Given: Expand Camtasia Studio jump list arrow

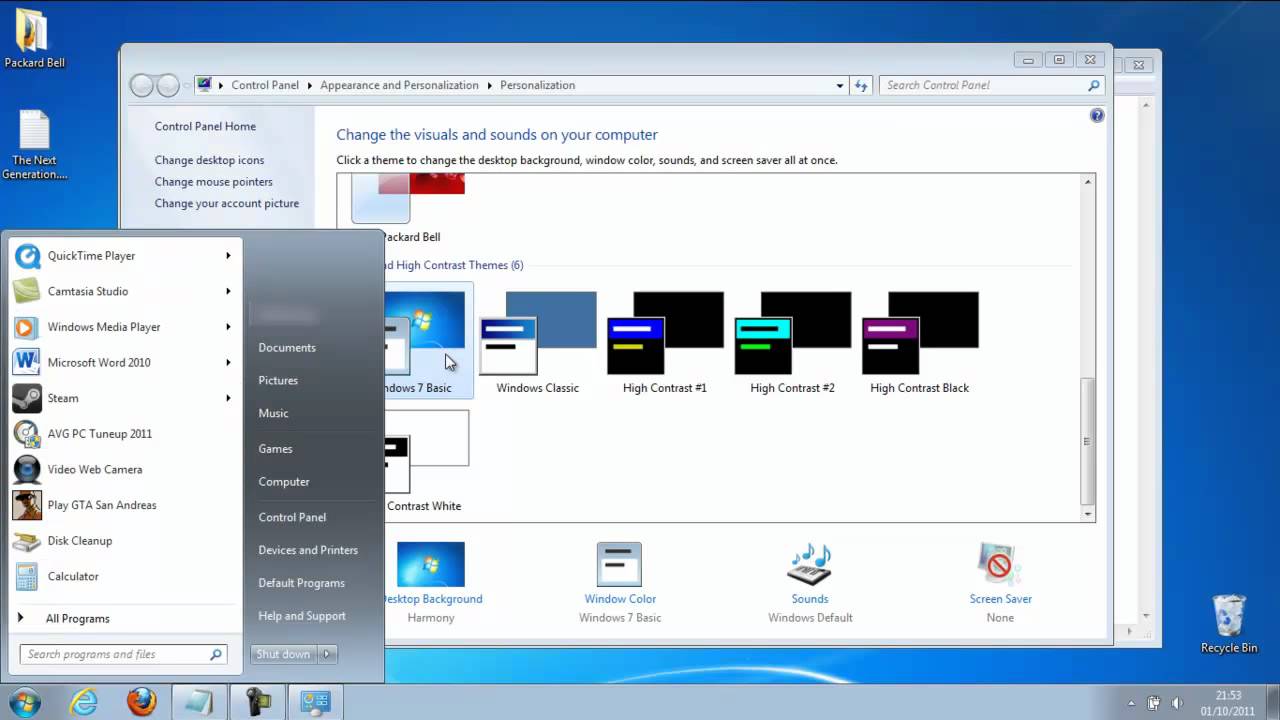Looking at the screenshot, I should 228,291.
